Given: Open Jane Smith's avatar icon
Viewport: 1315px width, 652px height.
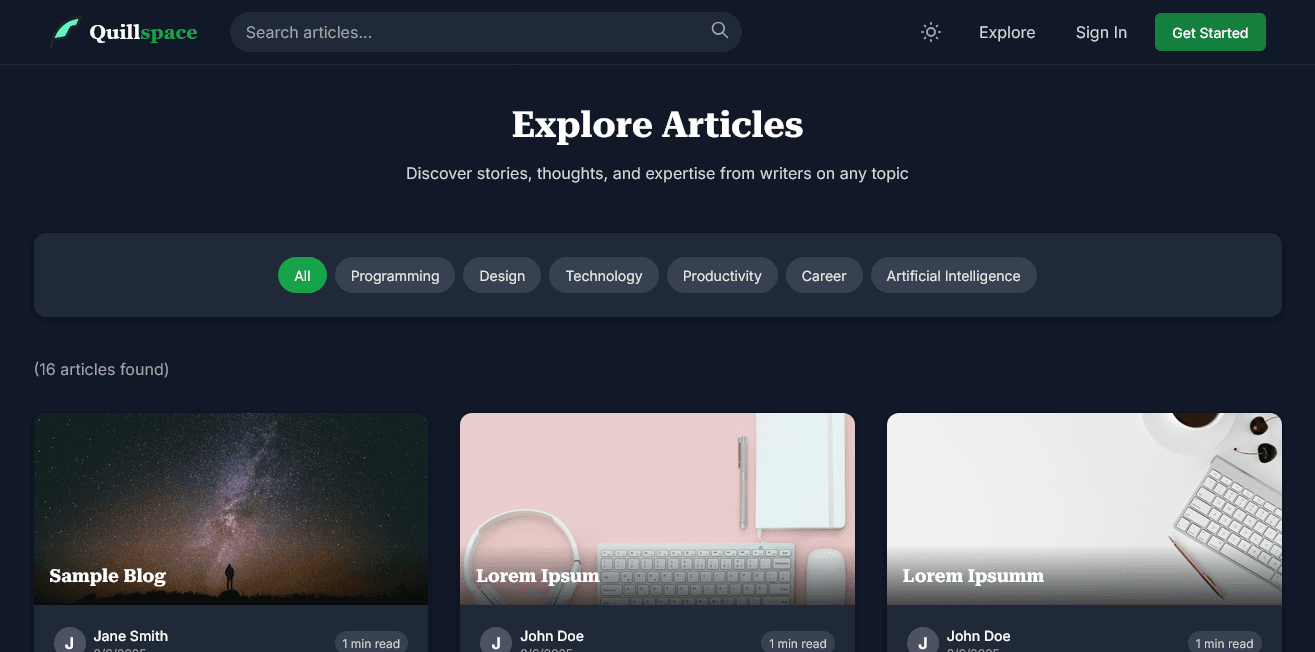Looking at the screenshot, I should pos(69,642).
